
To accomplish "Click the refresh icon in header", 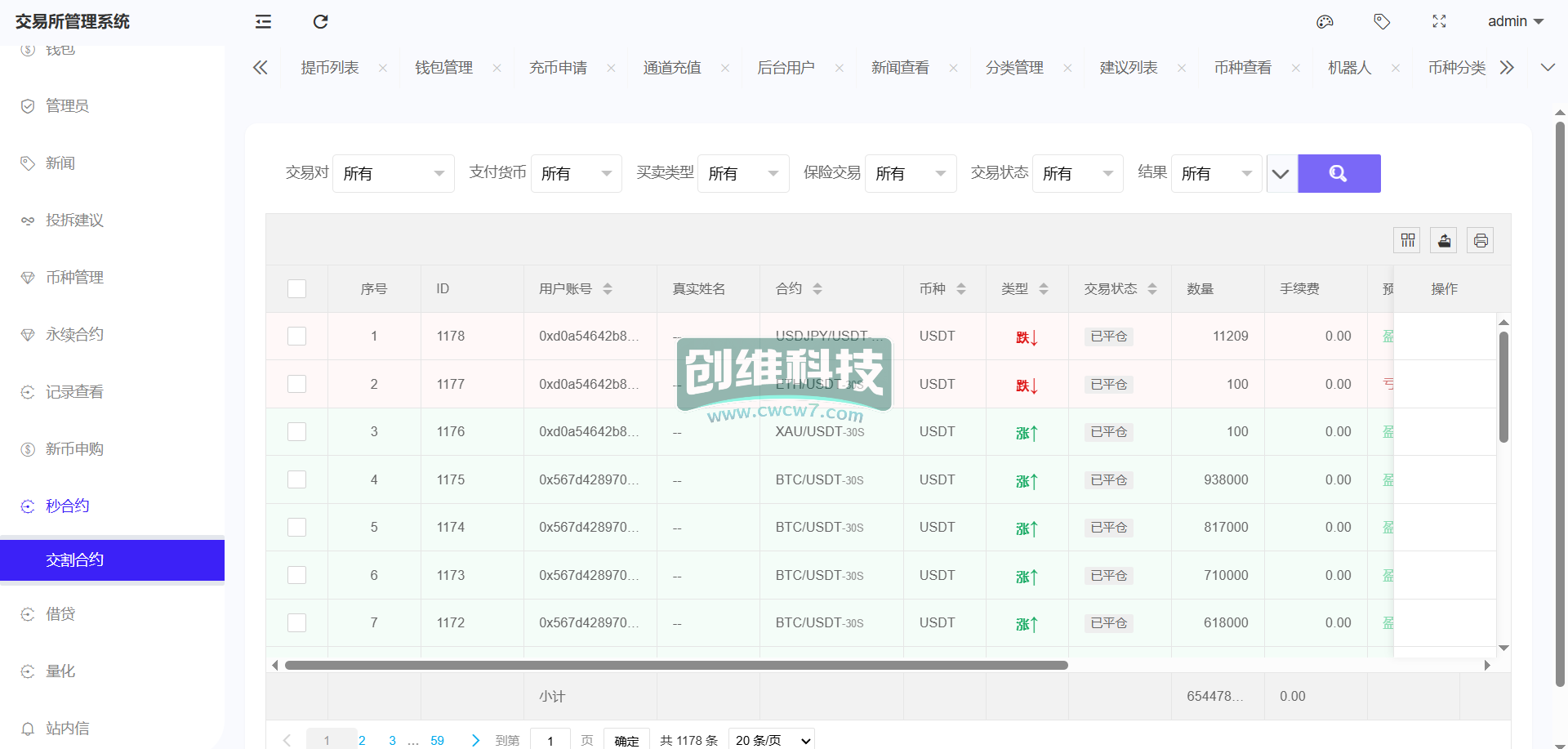I will pos(320,22).
